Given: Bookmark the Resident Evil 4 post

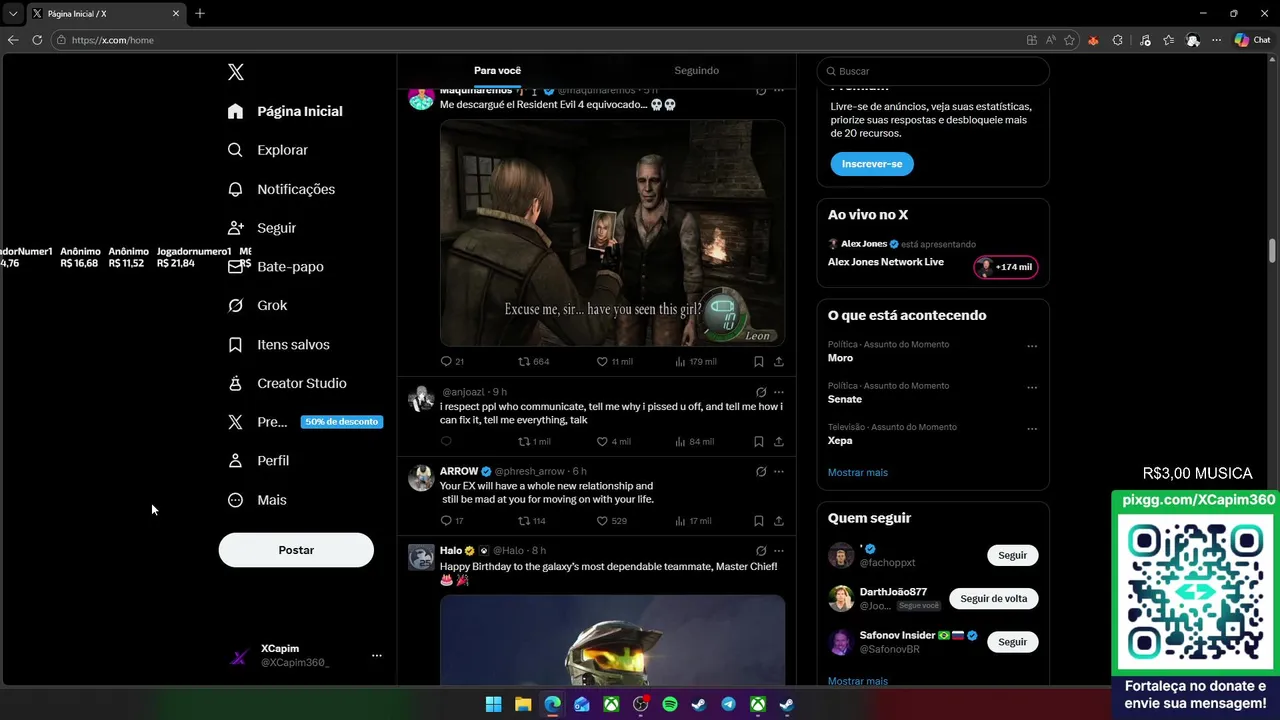Looking at the screenshot, I should click(x=759, y=361).
